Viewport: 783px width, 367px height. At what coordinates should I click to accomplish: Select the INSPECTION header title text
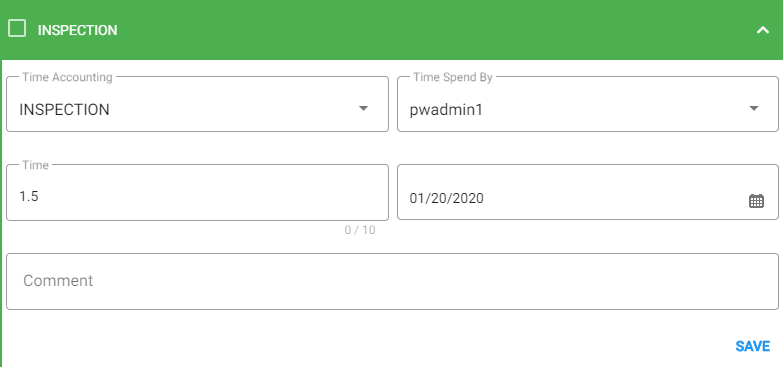pyautogui.click(x=77, y=30)
